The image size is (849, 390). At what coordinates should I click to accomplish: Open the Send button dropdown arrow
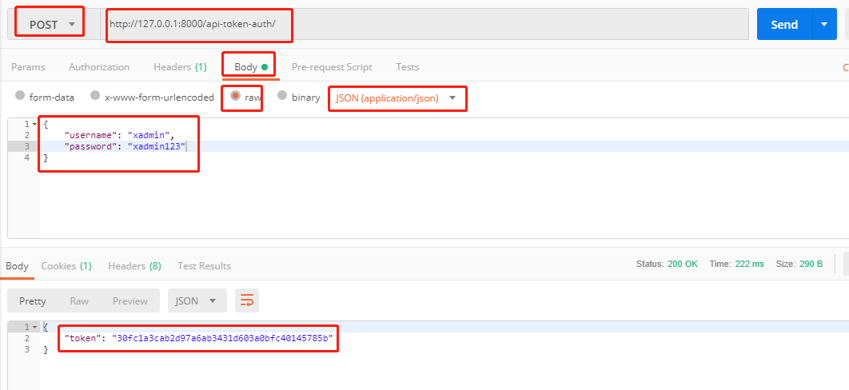point(824,24)
